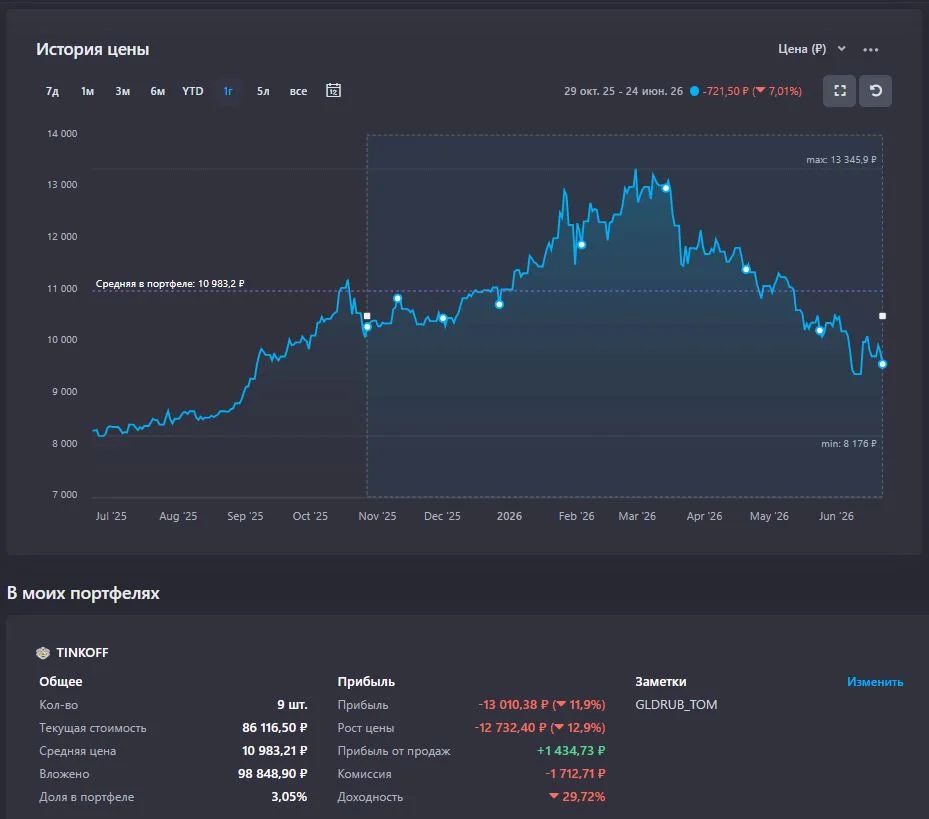Click the В моих портфелях heading
The height and width of the screenshot is (819, 929).
point(84,593)
